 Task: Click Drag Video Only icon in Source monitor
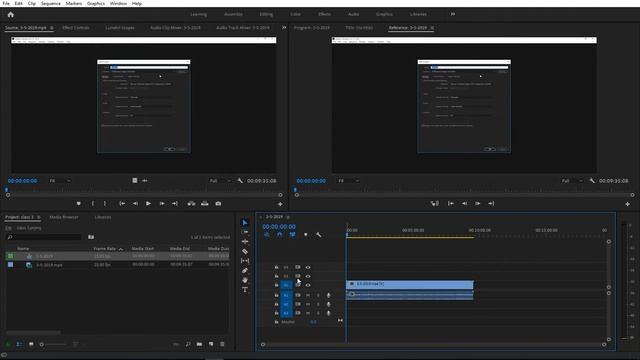[x=135, y=180]
